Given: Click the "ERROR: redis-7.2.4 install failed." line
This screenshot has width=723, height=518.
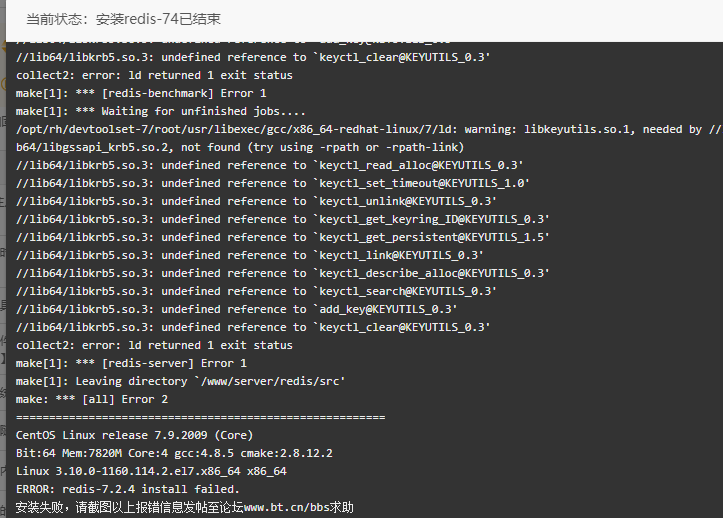Looking at the screenshot, I should tap(128, 489).
